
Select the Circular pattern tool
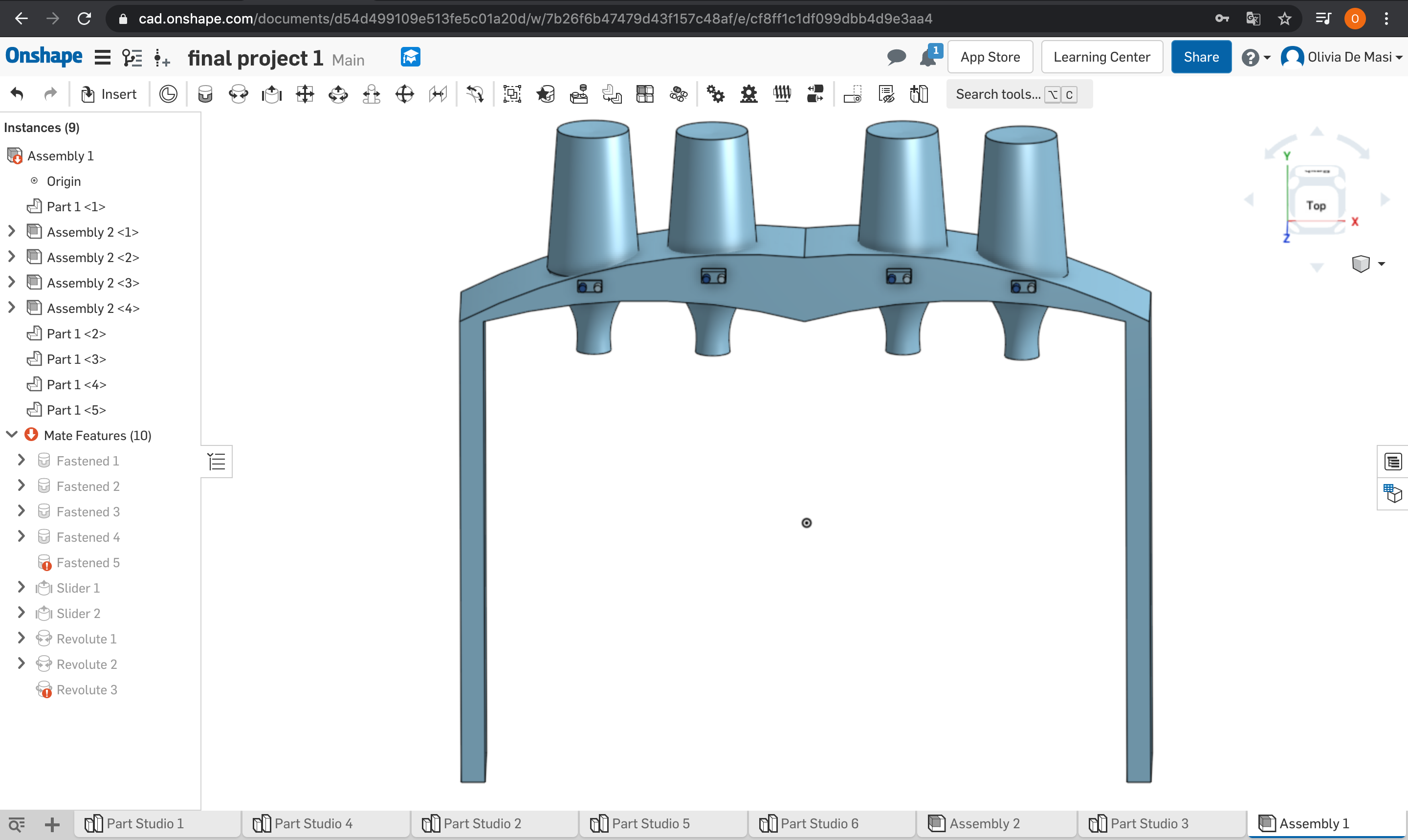[679, 94]
